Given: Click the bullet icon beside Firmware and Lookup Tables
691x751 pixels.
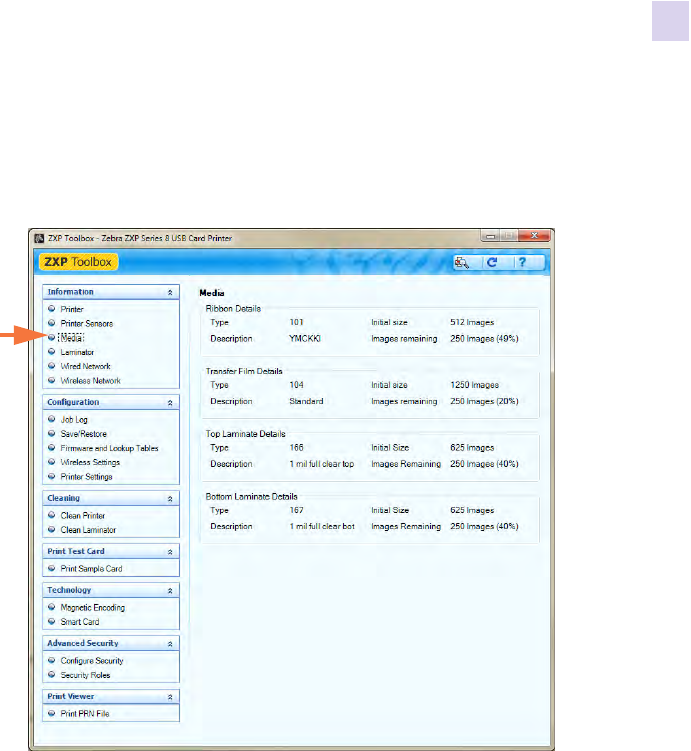Looking at the screenshot, I should coord(52,448).
